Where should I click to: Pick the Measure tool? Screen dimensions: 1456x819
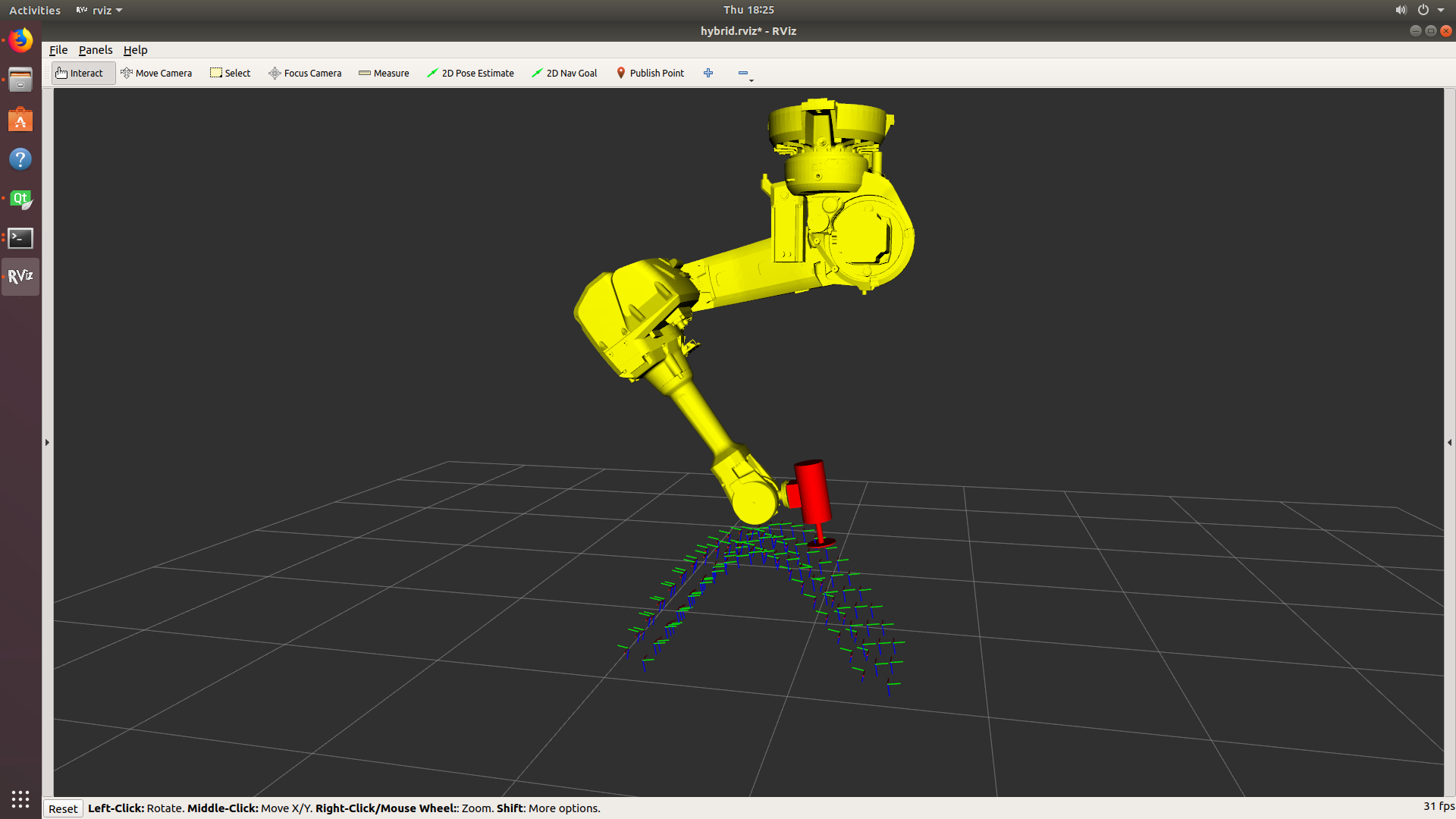[384, 74]
